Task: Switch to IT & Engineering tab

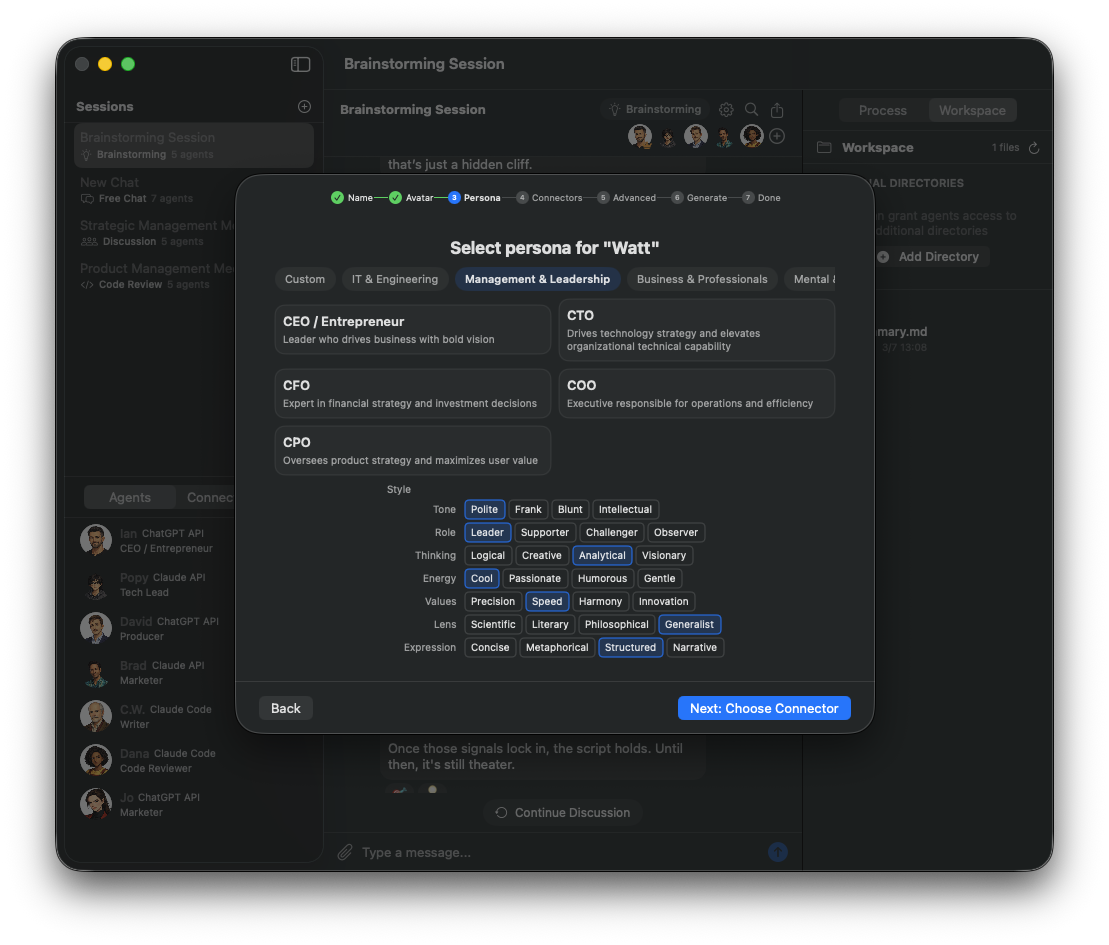Action: [x=395, y=279]
